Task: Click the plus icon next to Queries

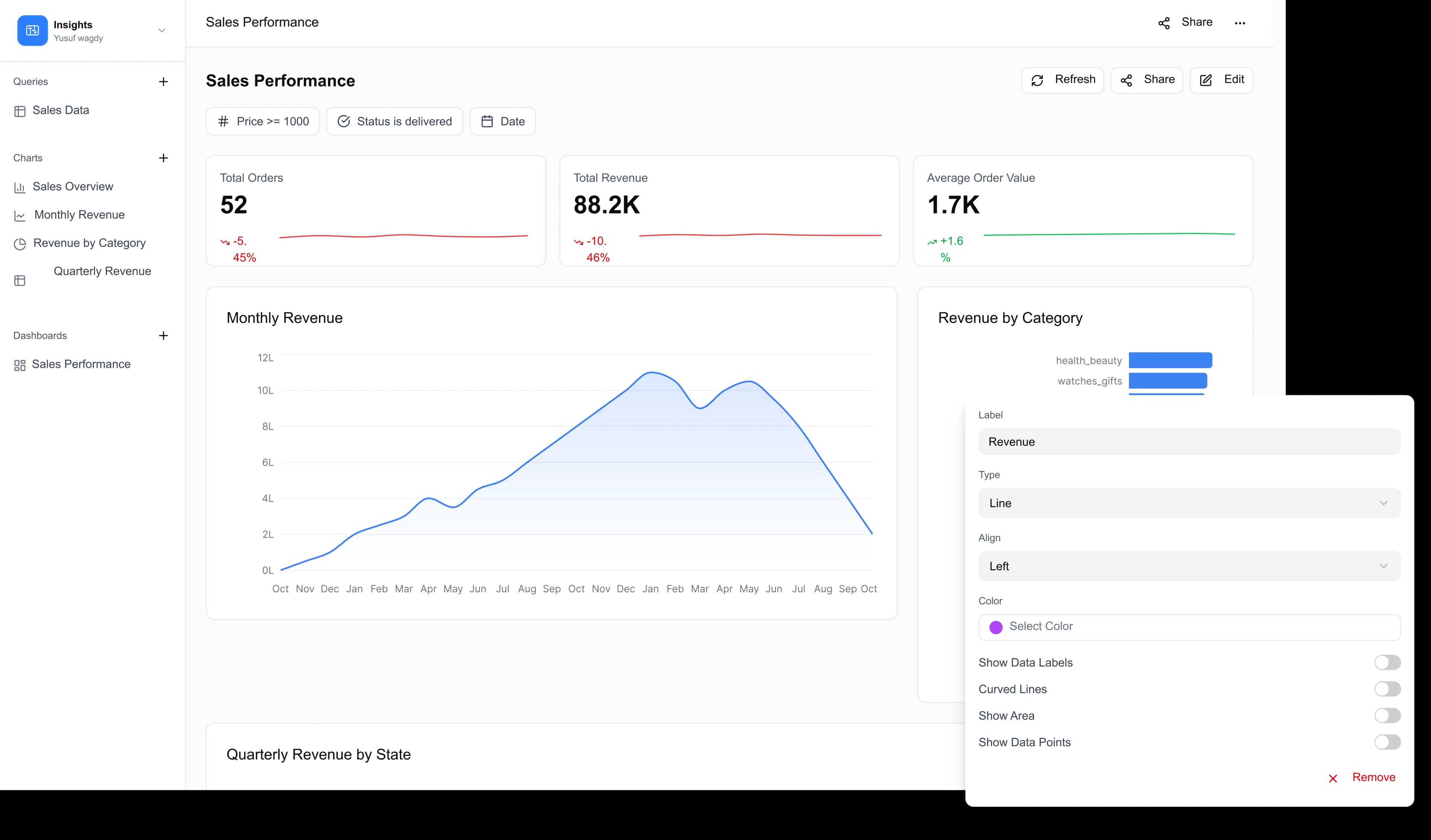Action: pyautogui.click(x=164, y=82)
